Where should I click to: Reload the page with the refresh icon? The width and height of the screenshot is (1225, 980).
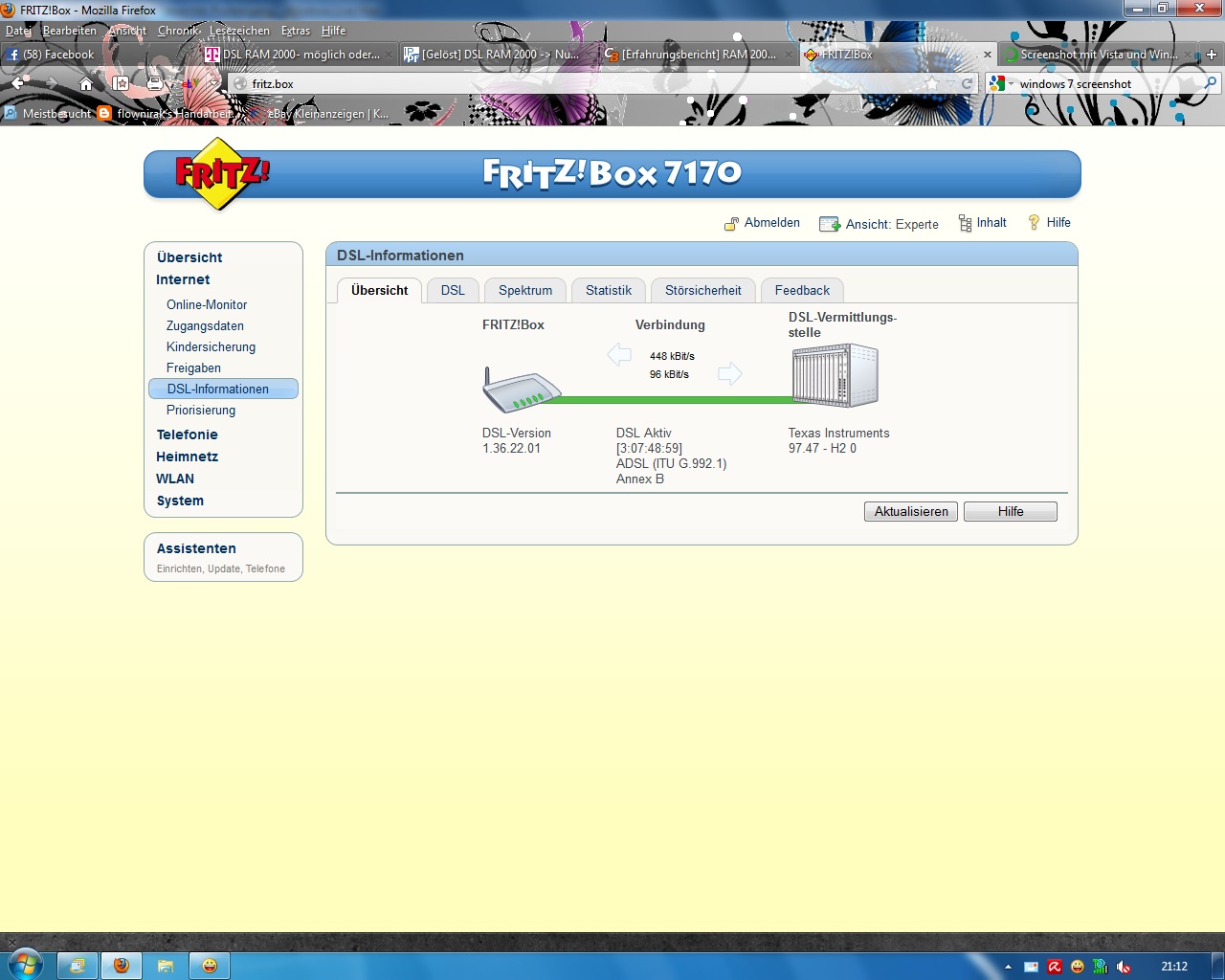pyautogui.click(x=967, y=84)
